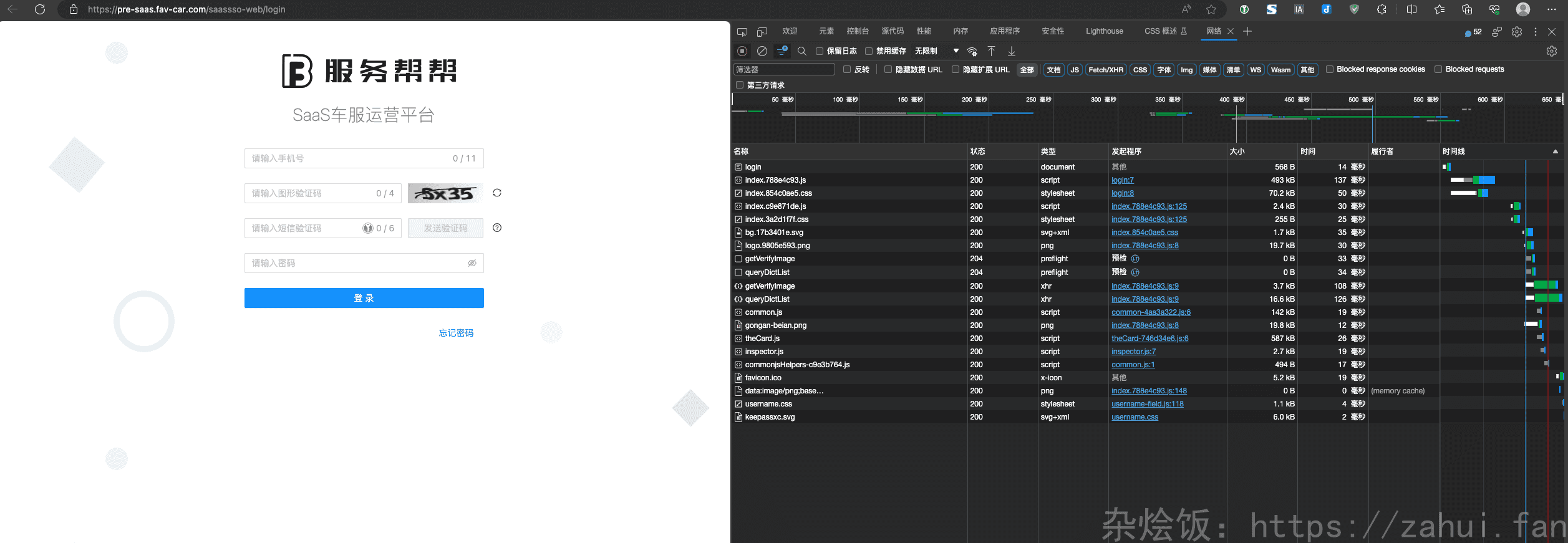The width and height of the screenshot is (1568, 543).
Task: Open the inspect element picker tool
Action: (x=742, y=31)
